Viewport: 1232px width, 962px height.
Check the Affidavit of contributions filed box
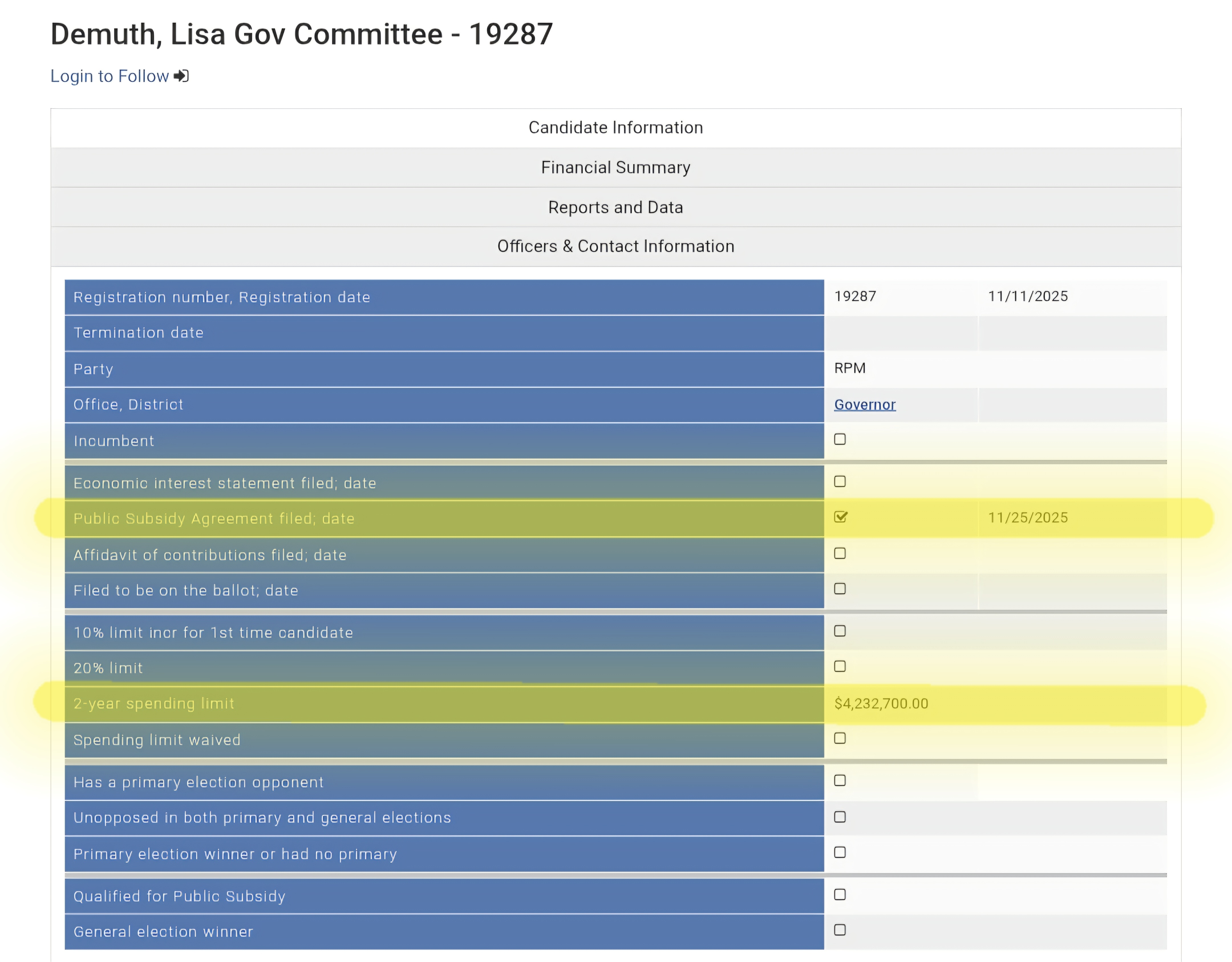coord(839,553)
